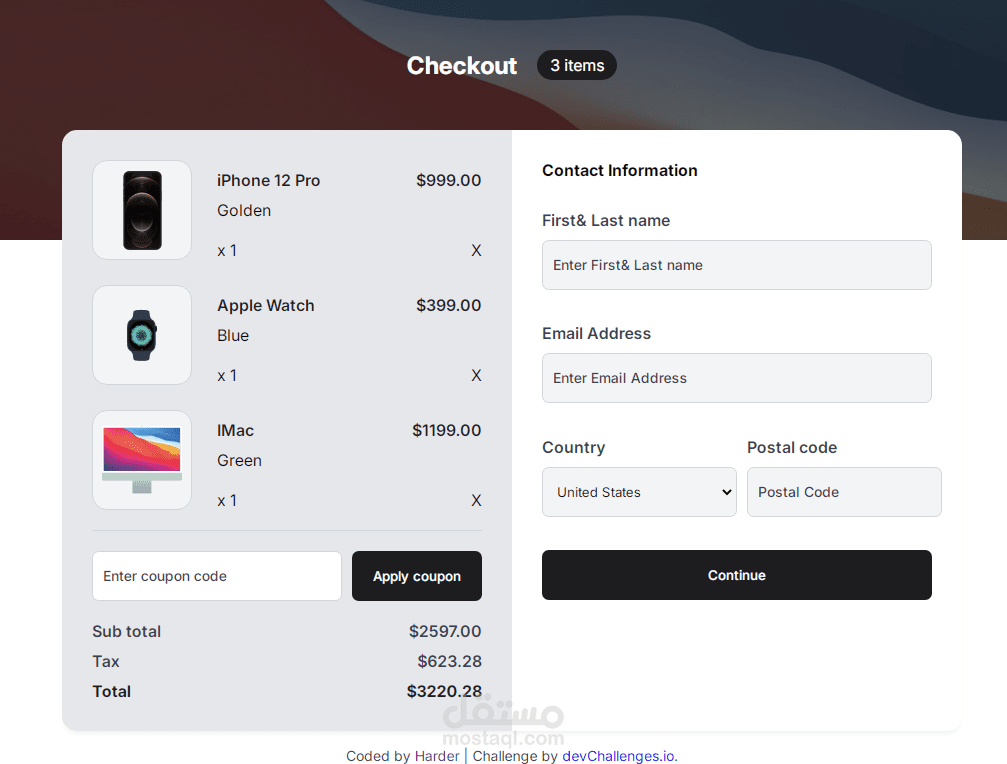1007x764 pixels.
Task: Click the Checkout page heading
Action: coord(462,65)
